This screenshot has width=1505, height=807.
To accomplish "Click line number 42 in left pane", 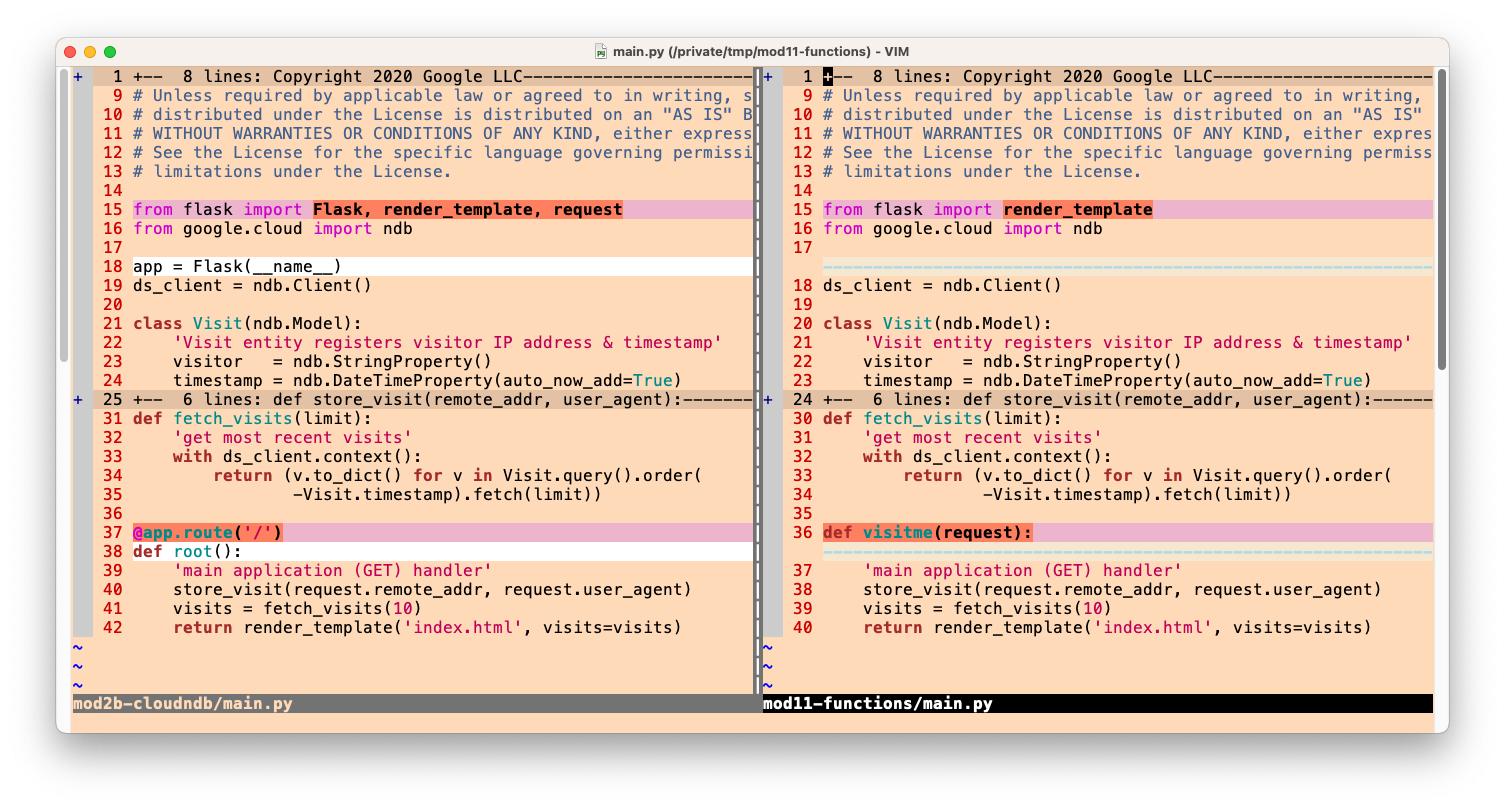I will click(112, 628).
